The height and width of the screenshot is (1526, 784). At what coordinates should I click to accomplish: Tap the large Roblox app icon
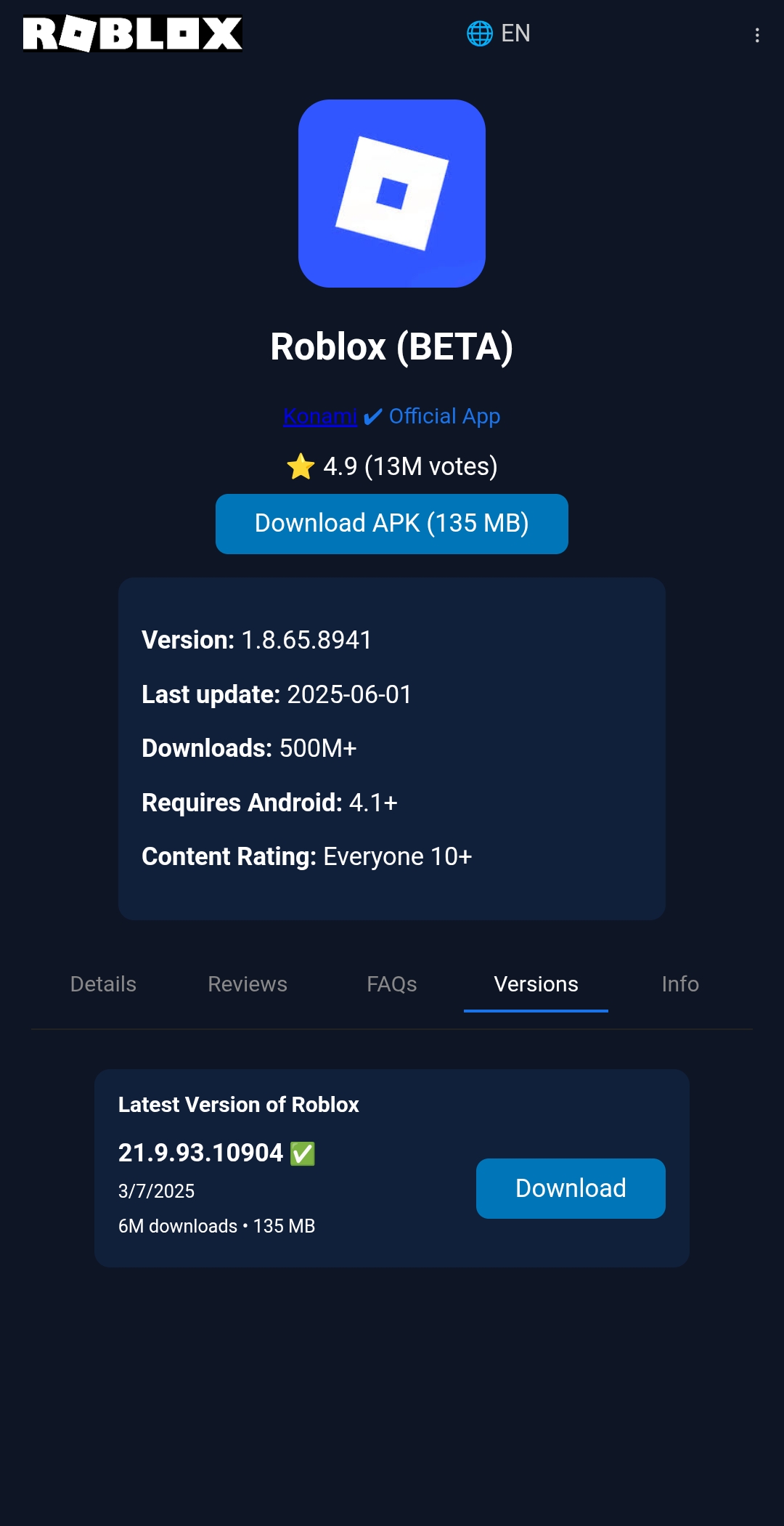(392, 193)
